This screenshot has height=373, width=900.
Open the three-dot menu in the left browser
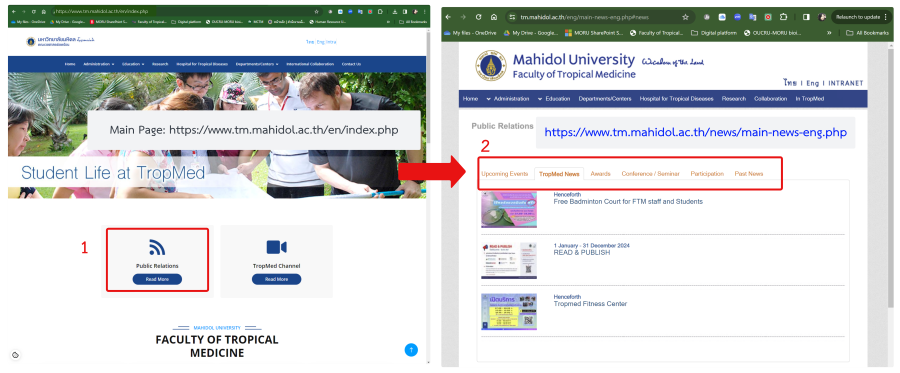click(x=424, y=11)
